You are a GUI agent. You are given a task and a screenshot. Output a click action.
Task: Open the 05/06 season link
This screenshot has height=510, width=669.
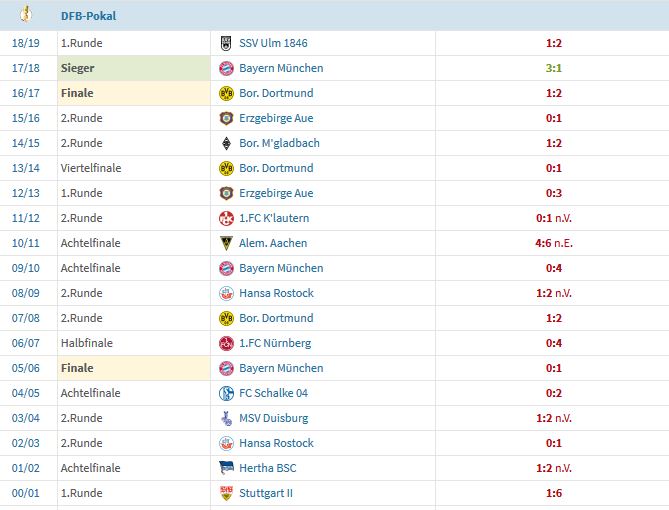(26, 368)
